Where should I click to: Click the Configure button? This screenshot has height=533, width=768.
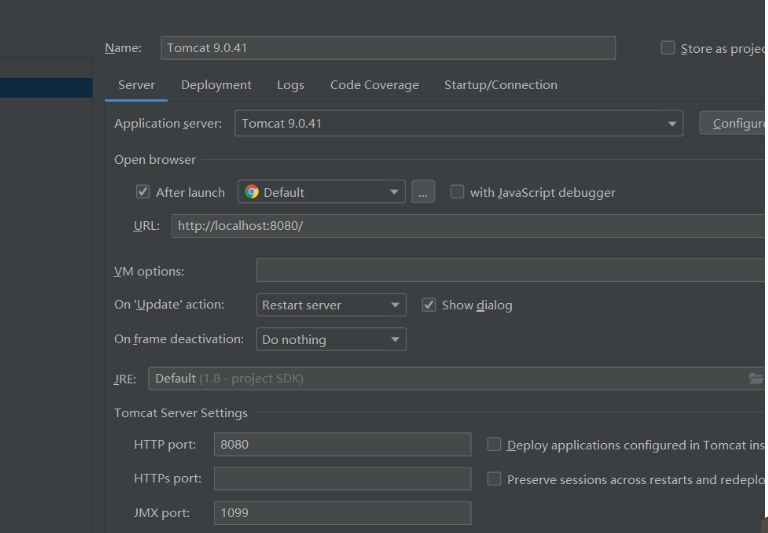tap(733, 123)
